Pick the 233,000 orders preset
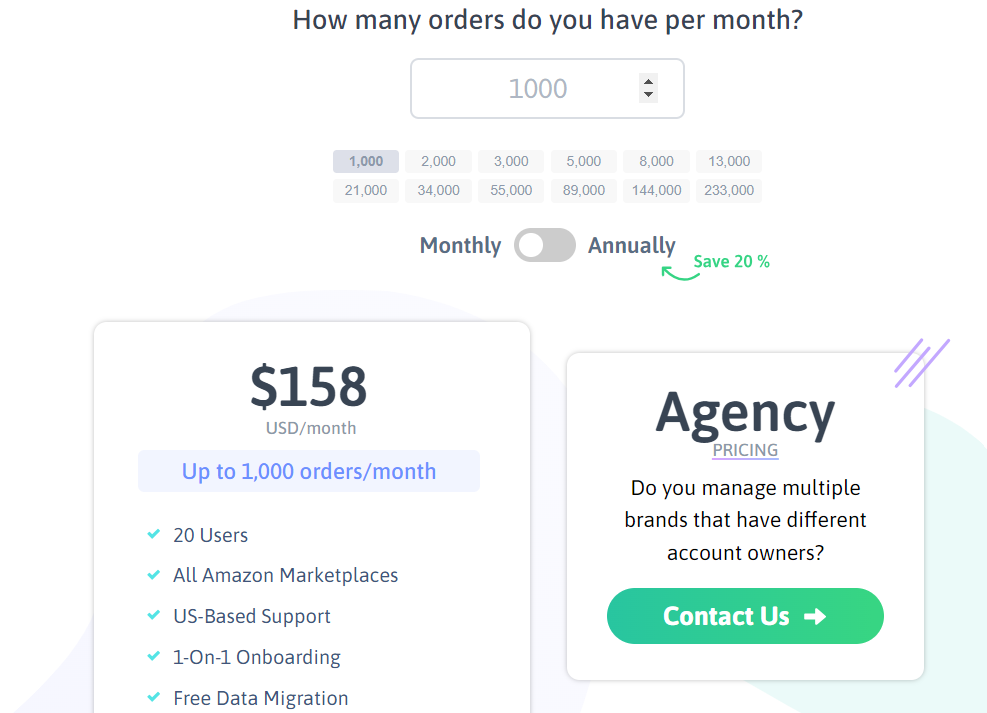The height and width of the screenshot is (713, 987). coord(729,190)
